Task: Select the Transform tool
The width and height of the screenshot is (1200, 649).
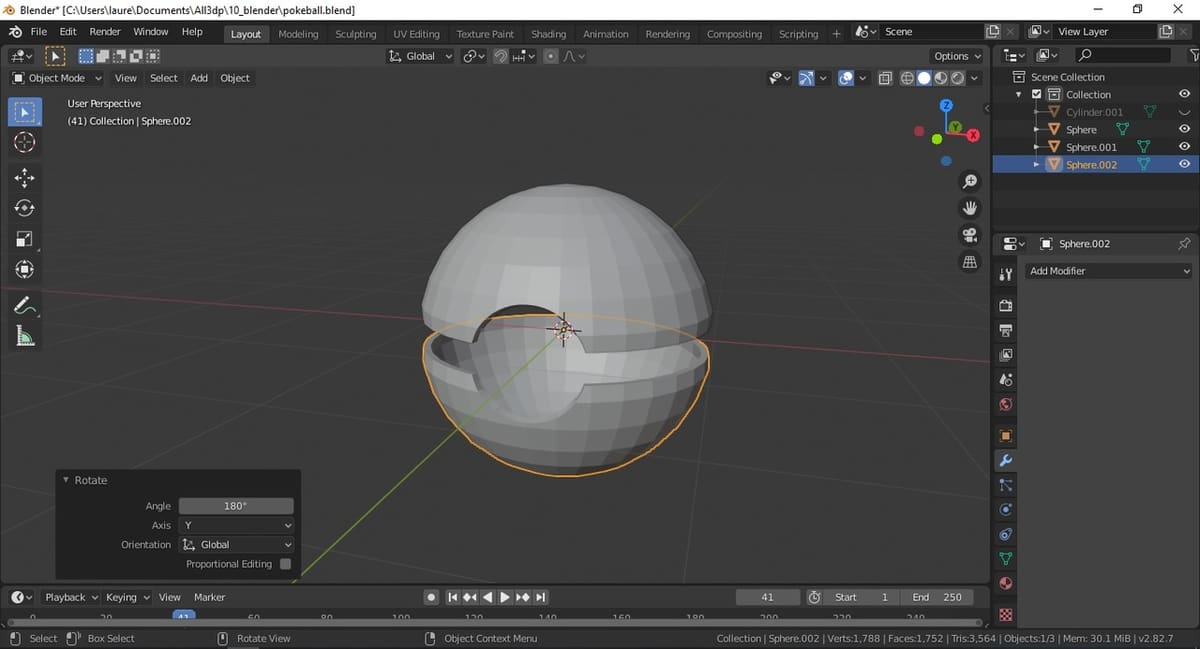Action: pyautogui.click(x=25, y=269)
